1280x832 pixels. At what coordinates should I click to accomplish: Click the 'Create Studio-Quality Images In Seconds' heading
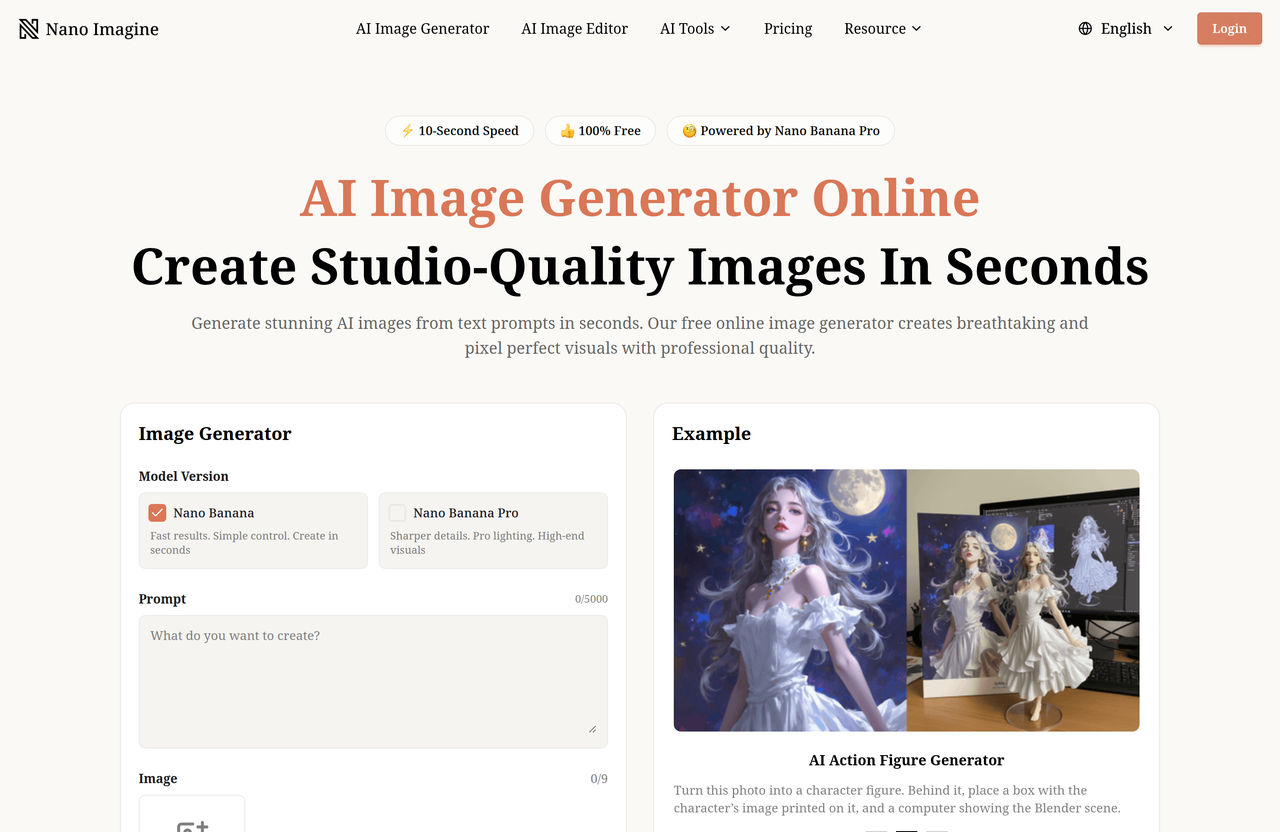640,266
